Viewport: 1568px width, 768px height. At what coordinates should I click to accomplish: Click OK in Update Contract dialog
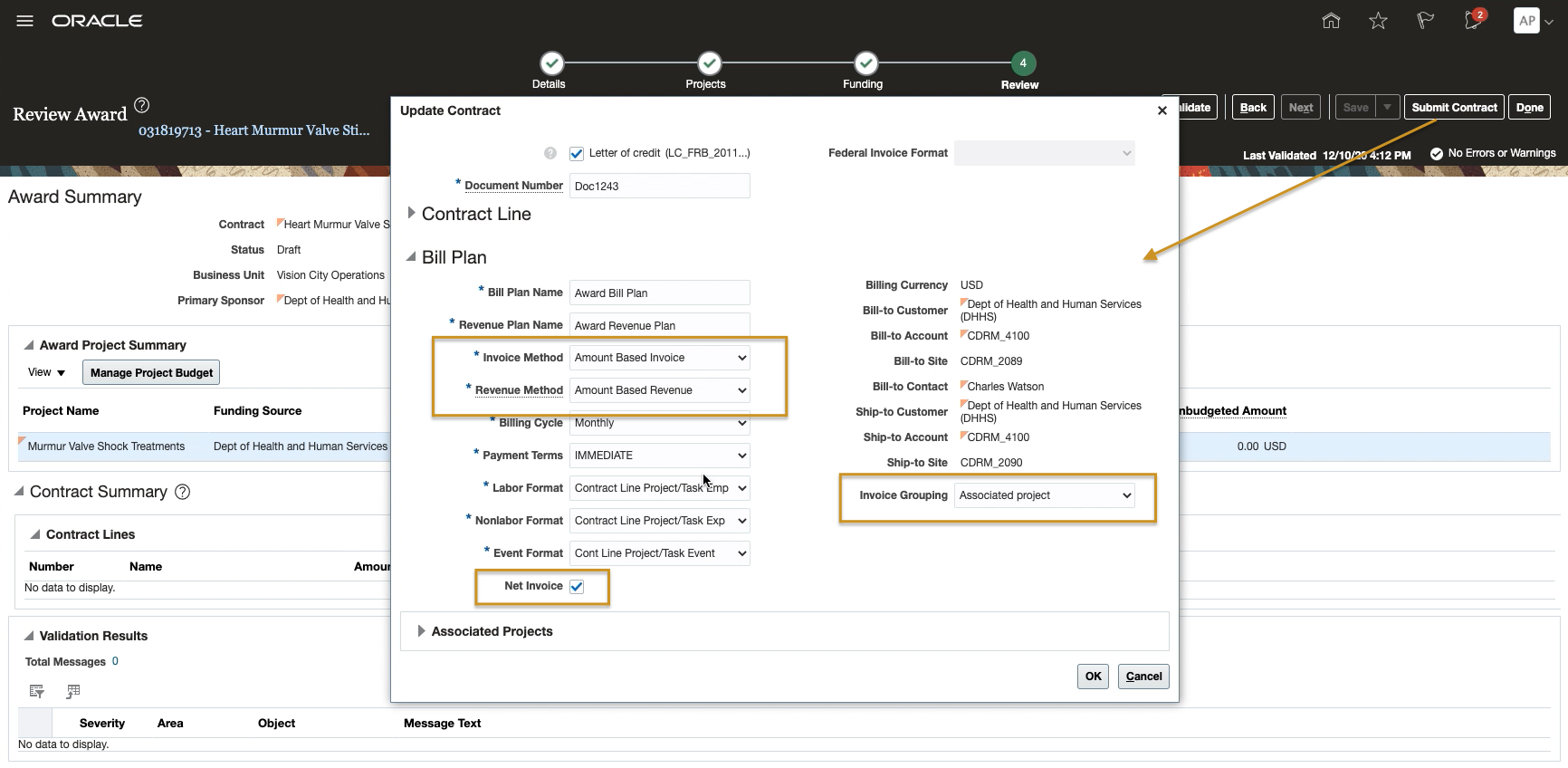(x=1093, y=677)
